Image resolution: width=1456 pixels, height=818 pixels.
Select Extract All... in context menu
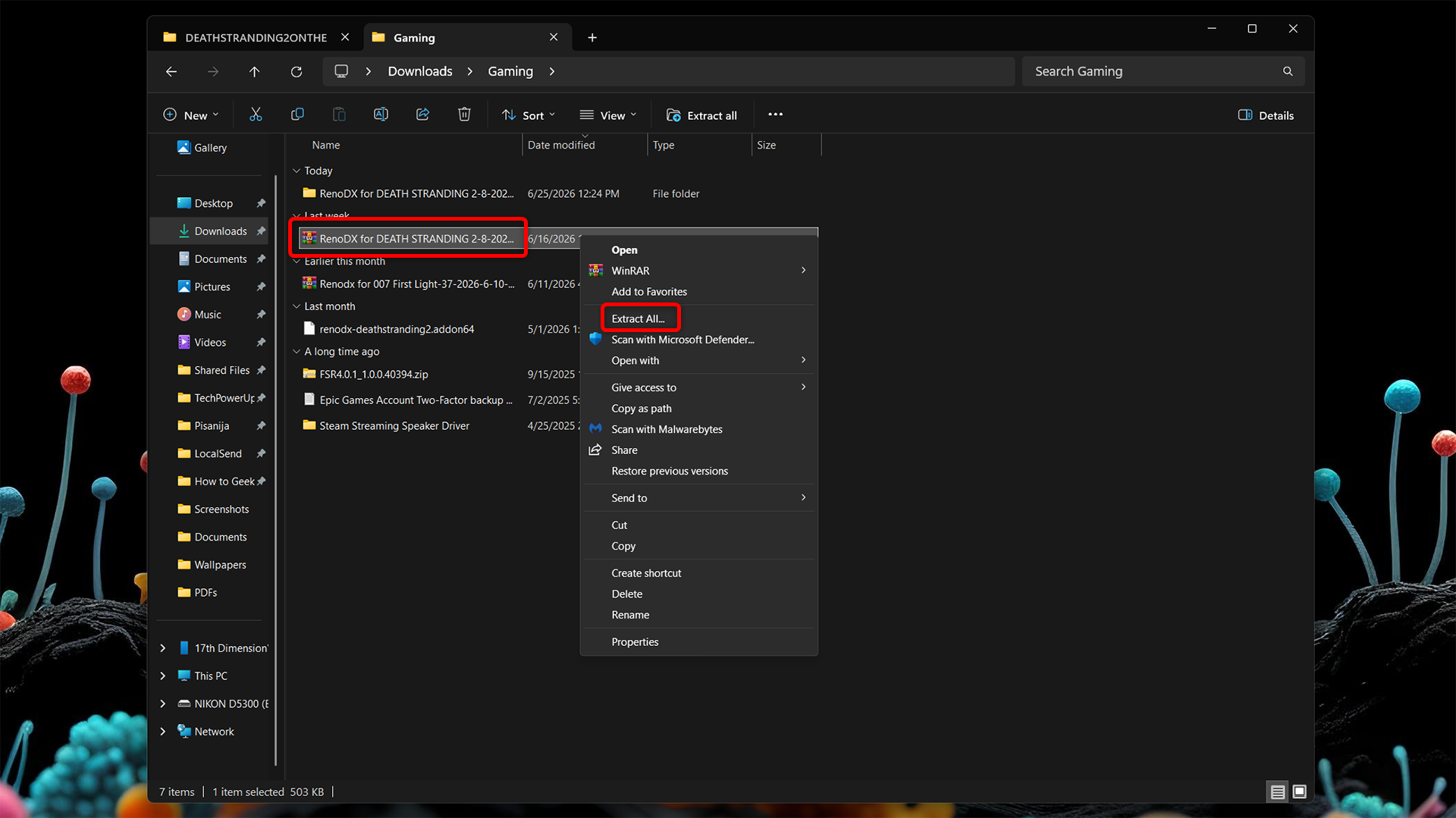(638, 318)
